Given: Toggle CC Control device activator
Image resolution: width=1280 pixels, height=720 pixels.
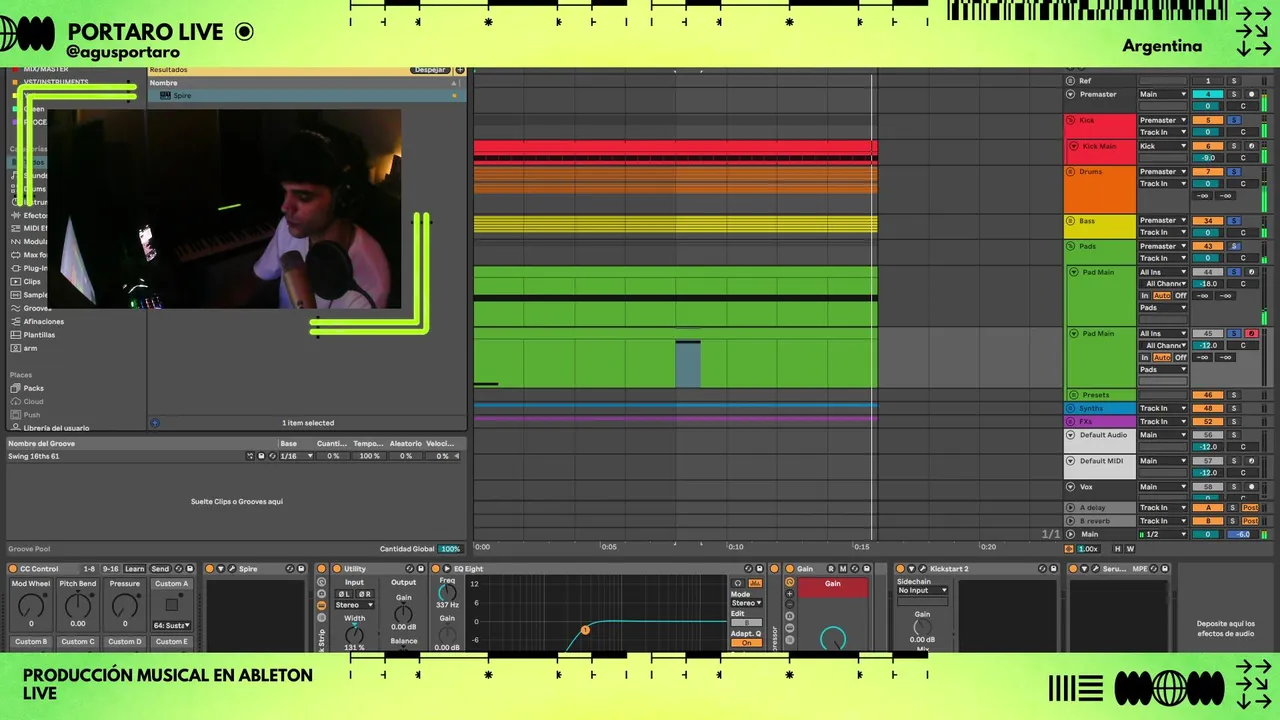Looking at the screenshot, I should pos(13,569).
